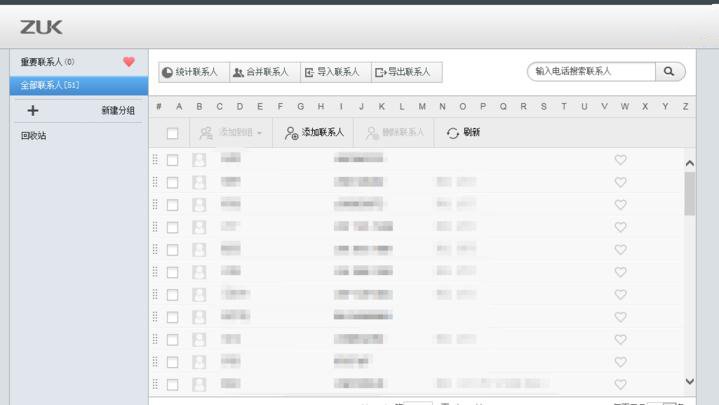Tick the select-all checkbox in the list header
The width and height of the screenshot is (719, 405).
pyautogui.click(x=172, y=133)
